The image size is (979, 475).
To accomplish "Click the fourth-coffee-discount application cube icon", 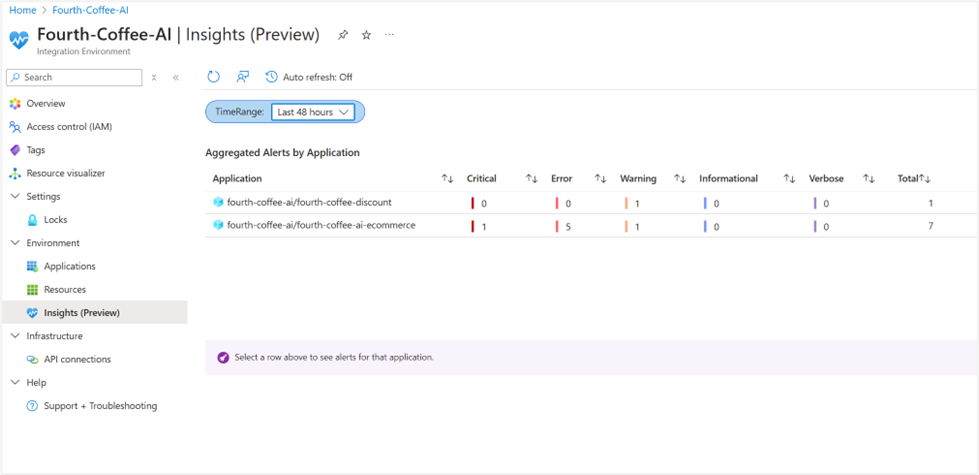I will pyautogui.click(x=218, y=202).
